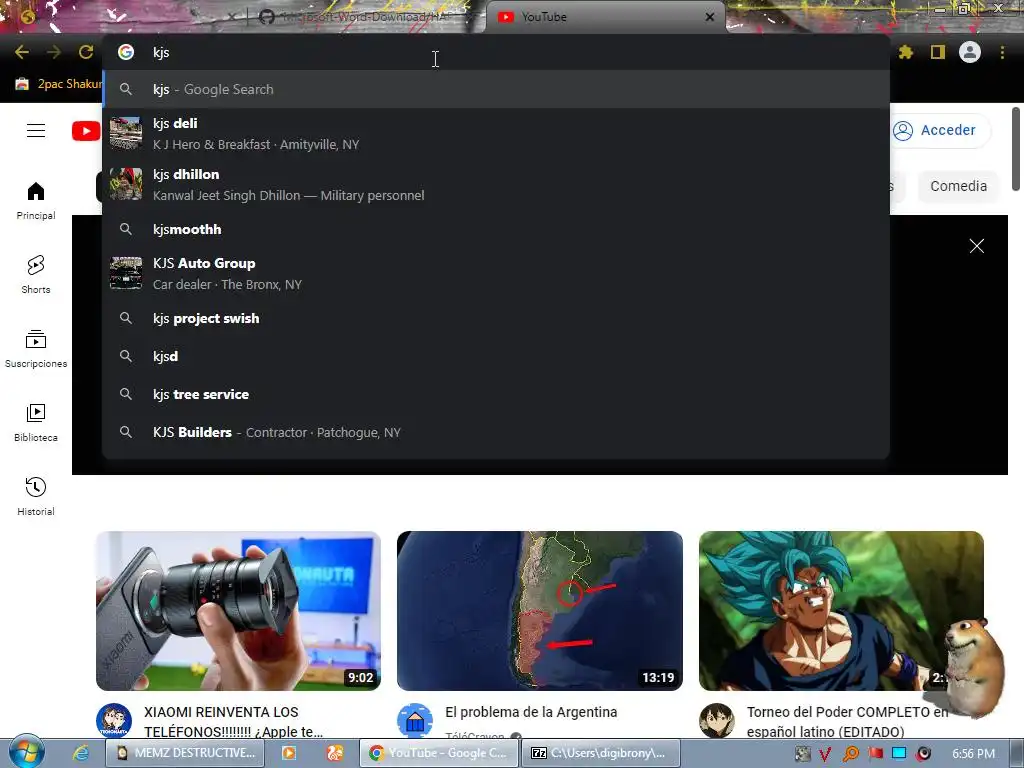This screenshot has height=768, width=1024.
Task: Choose the 'kjs - Google Search' suggestion
Action: (x=496, y=89)
